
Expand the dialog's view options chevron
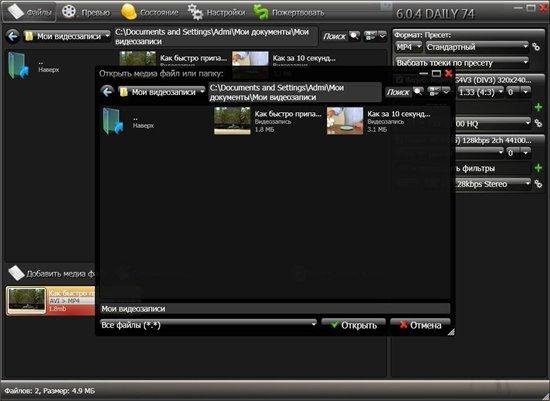(x=446, y=92)
